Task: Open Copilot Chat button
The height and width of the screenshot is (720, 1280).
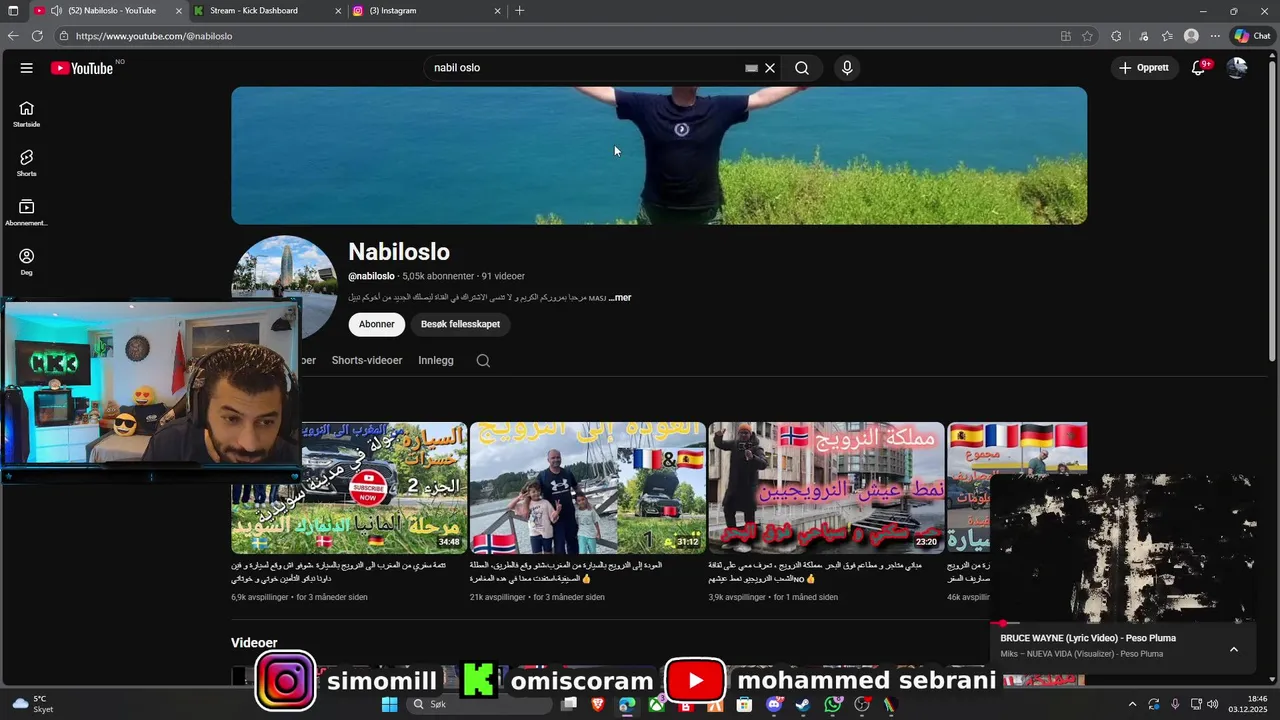Action: [1252, 36]
